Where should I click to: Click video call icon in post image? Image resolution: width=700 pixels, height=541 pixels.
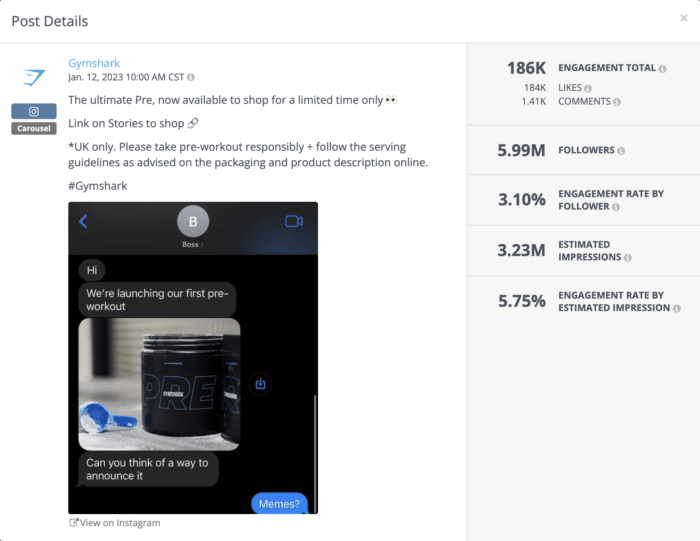coord(294,221)
